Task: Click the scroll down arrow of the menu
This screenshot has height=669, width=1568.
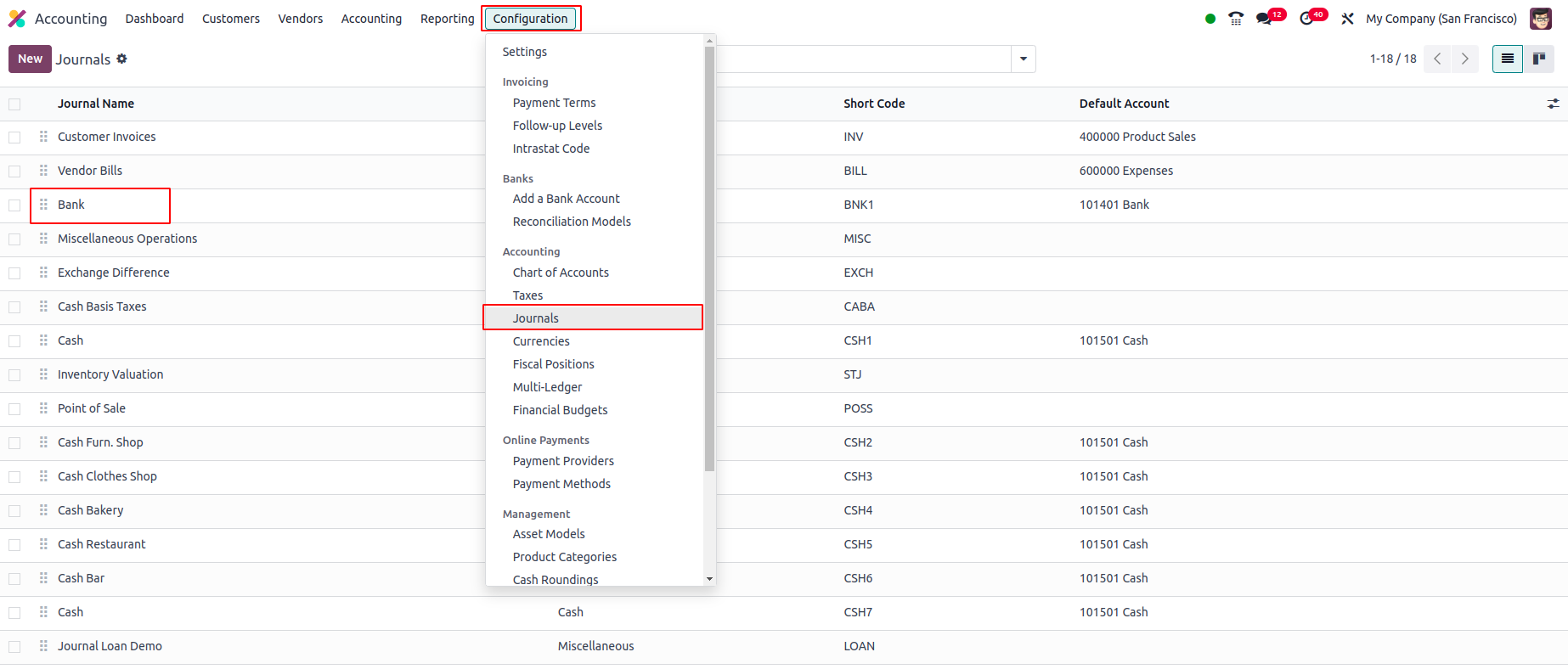Action: 709,579
